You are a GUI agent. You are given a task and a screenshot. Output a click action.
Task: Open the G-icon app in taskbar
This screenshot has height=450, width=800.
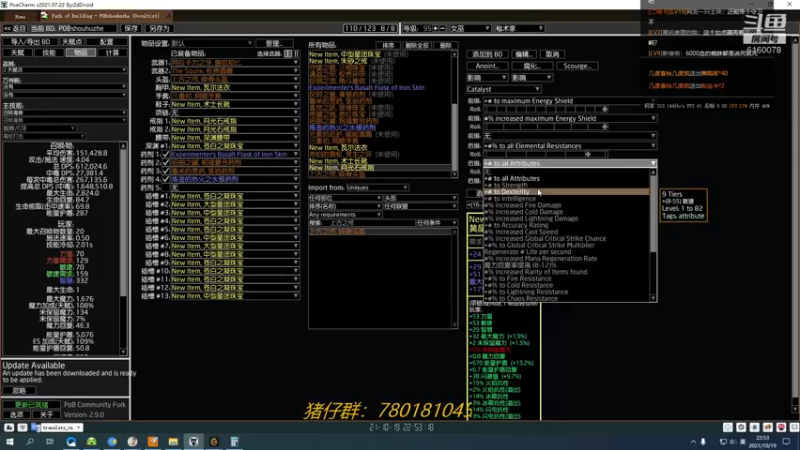coord(214,441)
